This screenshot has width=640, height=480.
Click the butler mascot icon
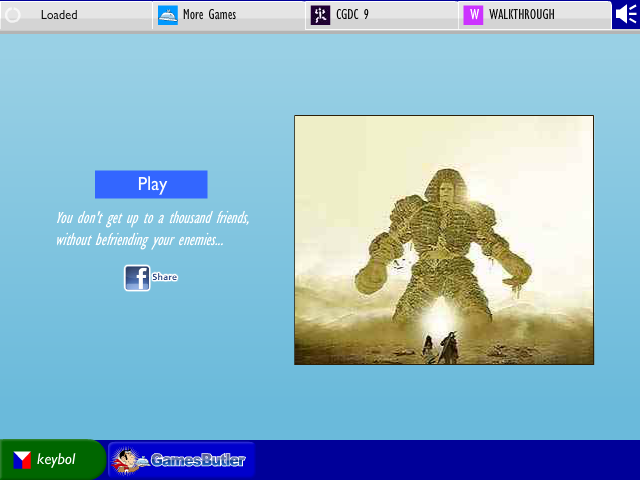pyautogui.click(x=130, y=461)
